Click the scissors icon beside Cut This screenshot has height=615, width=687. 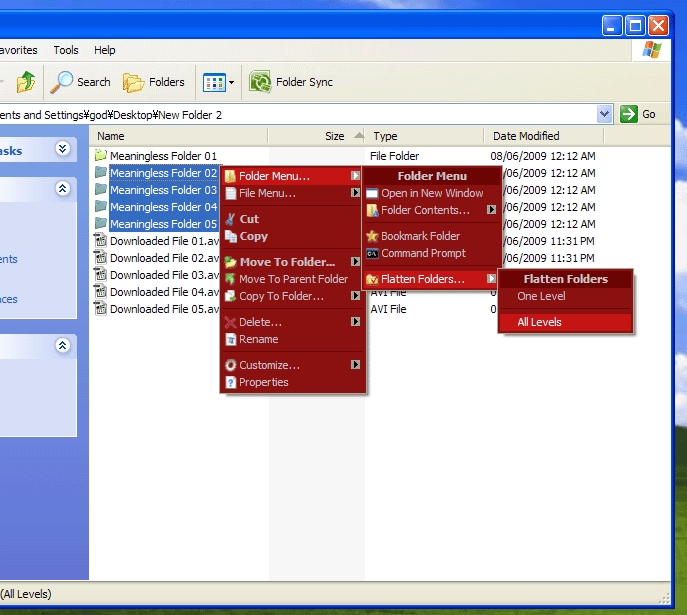tap(230, 219)
